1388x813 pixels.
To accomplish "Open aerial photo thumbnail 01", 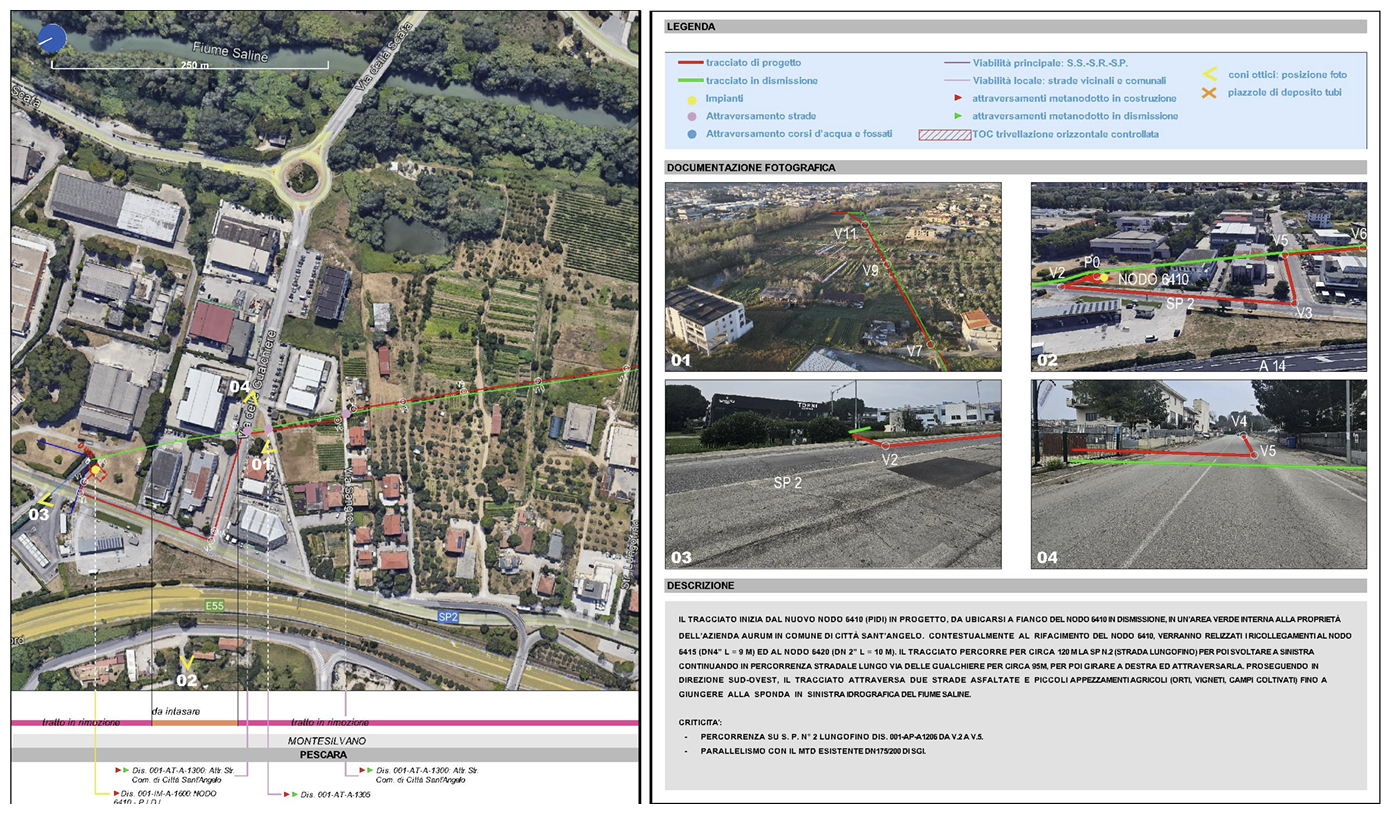I will (833, 276).
